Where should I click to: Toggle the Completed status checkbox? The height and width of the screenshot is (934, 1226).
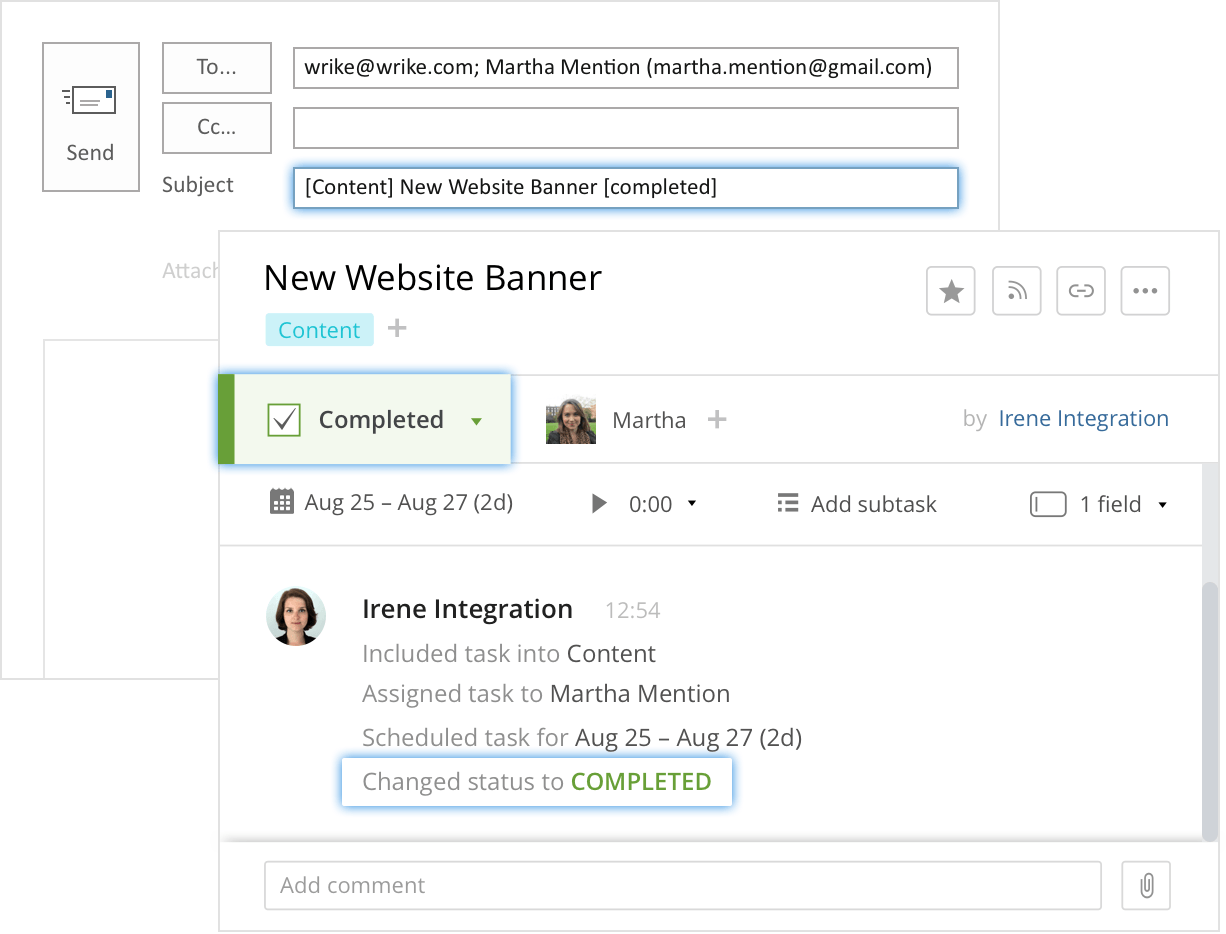tap(285, 420)
